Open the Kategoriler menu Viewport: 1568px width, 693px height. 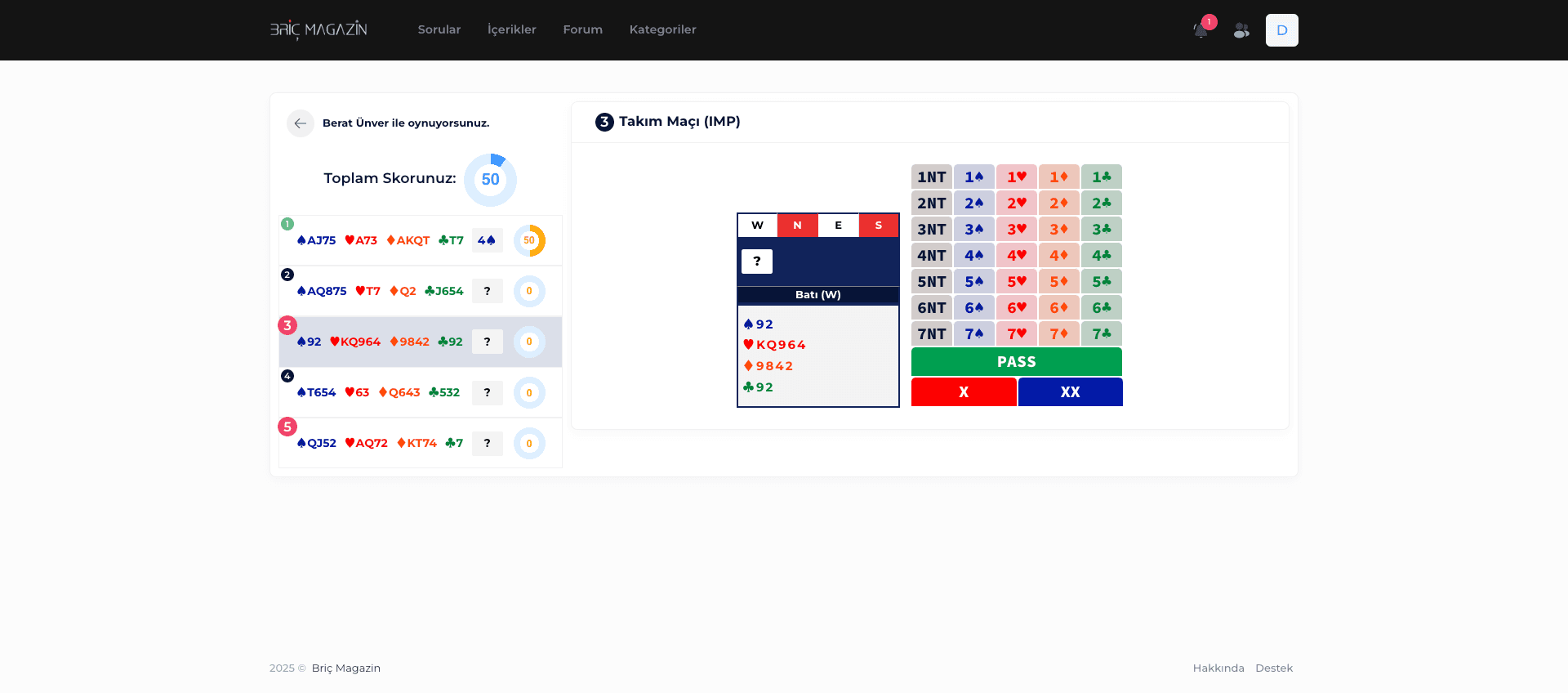coord(663,29)
